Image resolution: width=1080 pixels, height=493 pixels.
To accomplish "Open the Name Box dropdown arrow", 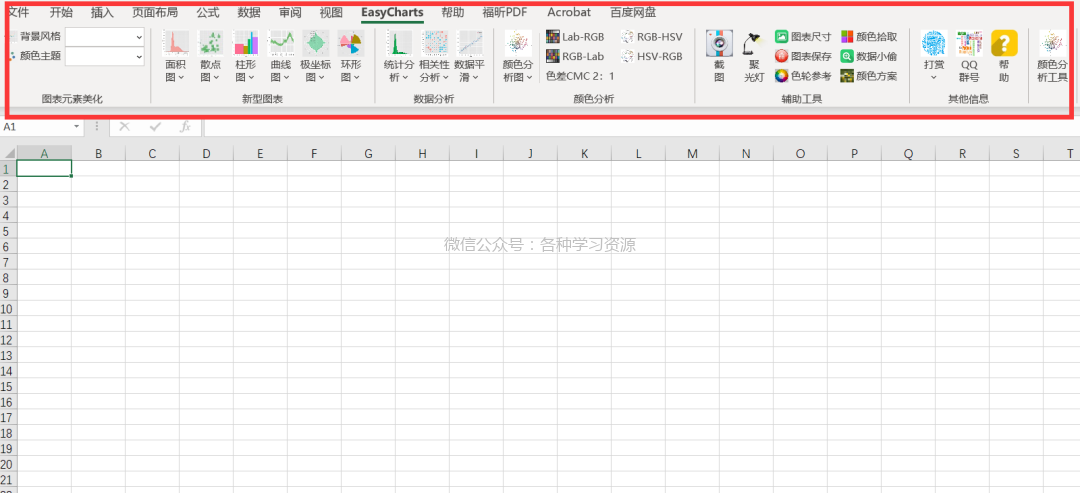I will tap(77, 127).
